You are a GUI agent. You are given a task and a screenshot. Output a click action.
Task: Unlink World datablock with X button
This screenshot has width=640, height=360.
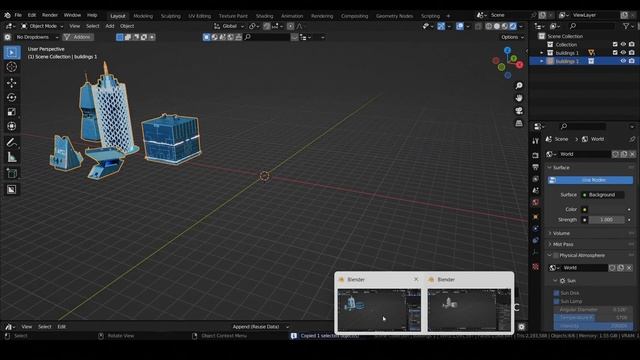point(632,154)
